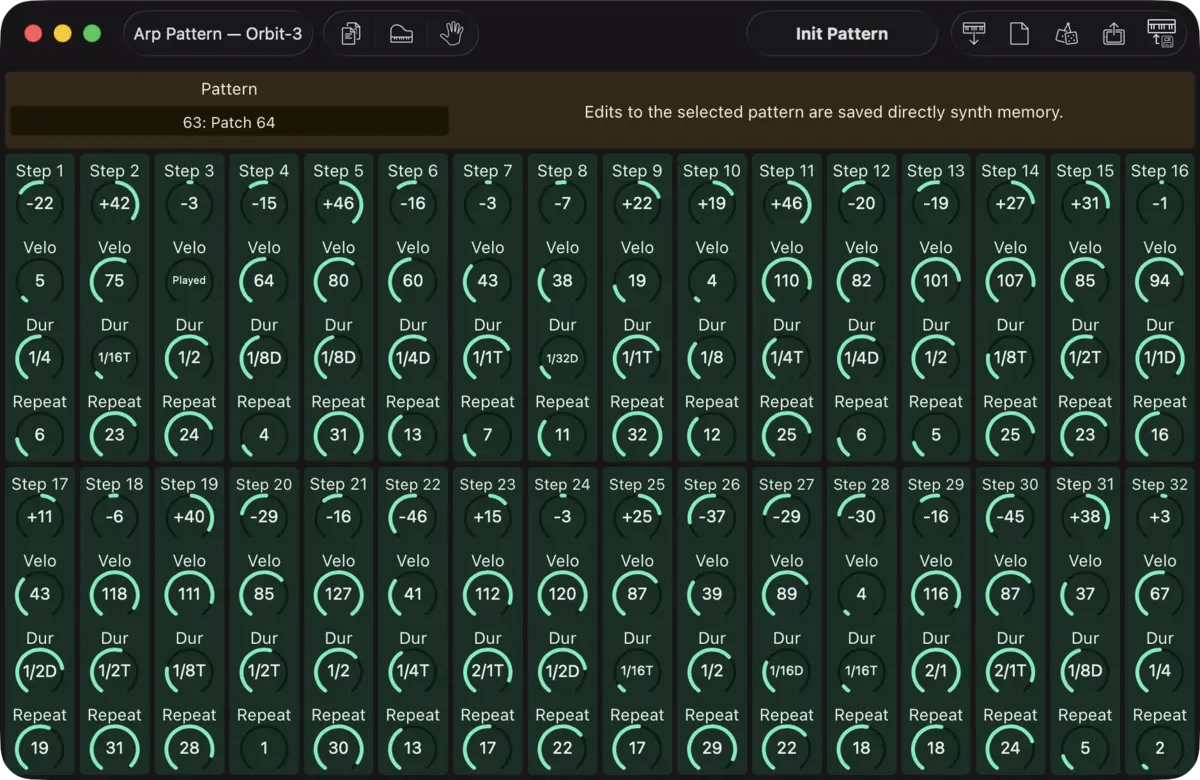This screenshot has width=1200, height=780.
Task: Click the Step 28 transpose knob showing -30
Action: click(861, 516)
